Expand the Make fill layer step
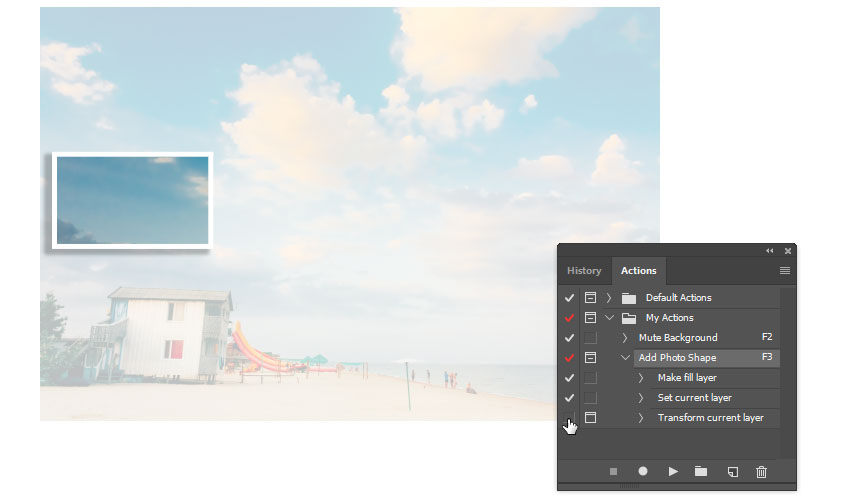 pos(641,378)
